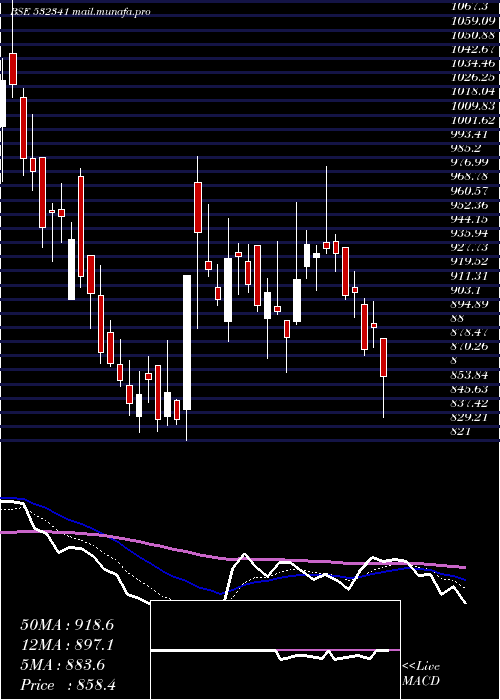Click the 1001.62 price axis label

pyautogui.click(x=475, y=120)
